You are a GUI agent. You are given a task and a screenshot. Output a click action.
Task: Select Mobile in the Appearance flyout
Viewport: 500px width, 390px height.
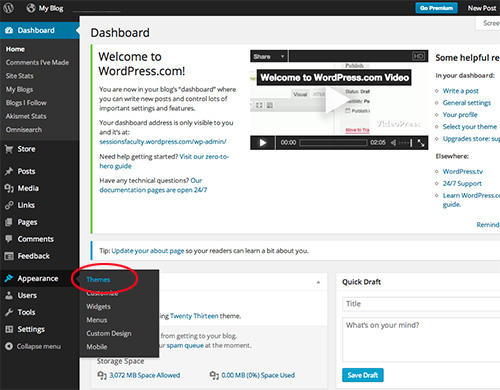(97, 347)
